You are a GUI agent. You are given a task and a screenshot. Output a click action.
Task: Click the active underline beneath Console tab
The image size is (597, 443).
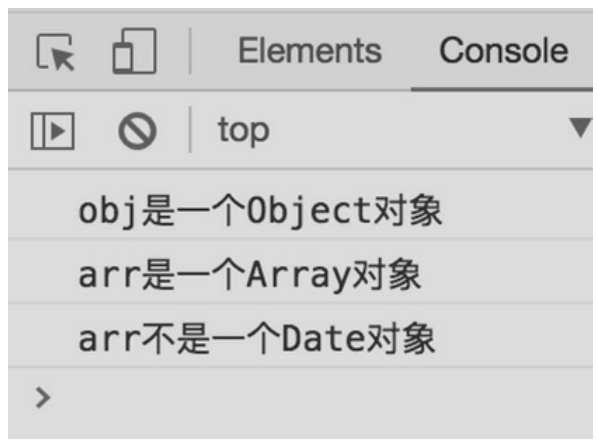click(x=502, y=90)
